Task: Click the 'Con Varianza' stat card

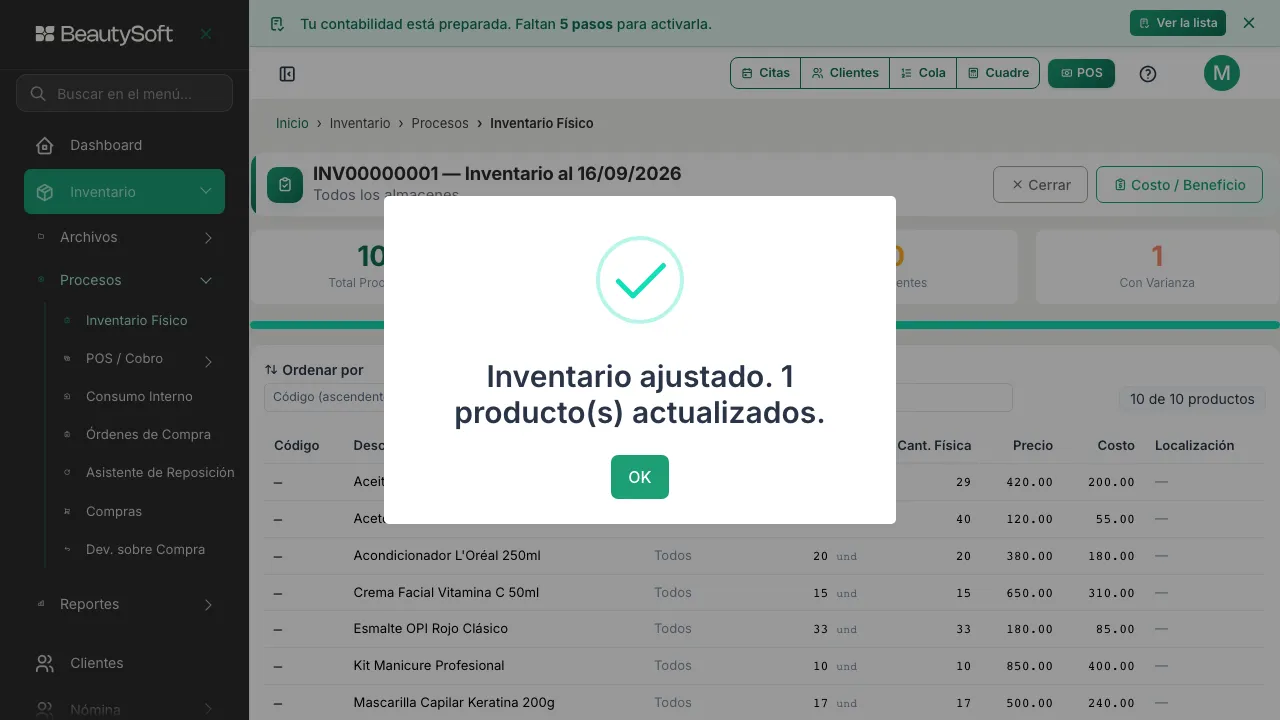Action: click(1157, 267)
